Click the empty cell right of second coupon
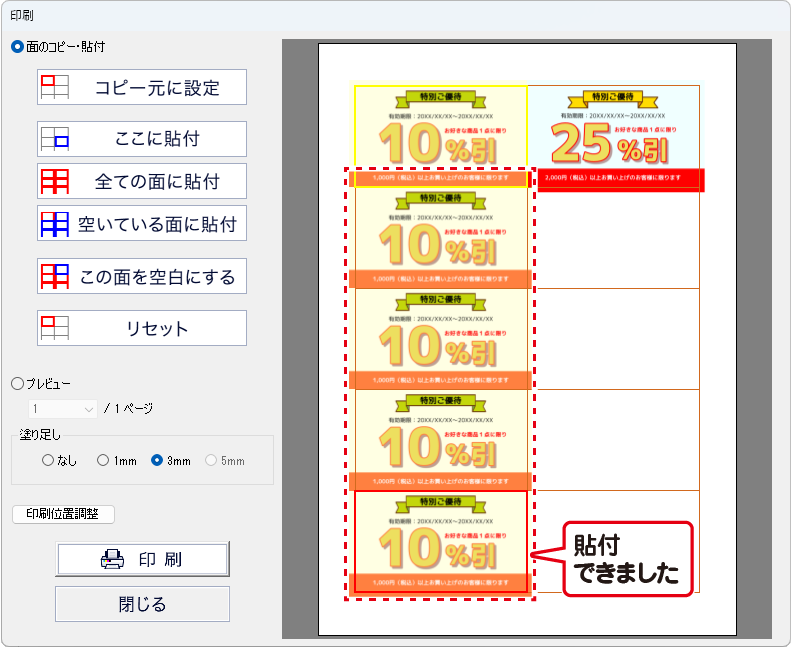This screenshot has height=648, width=791. [614, 240]
